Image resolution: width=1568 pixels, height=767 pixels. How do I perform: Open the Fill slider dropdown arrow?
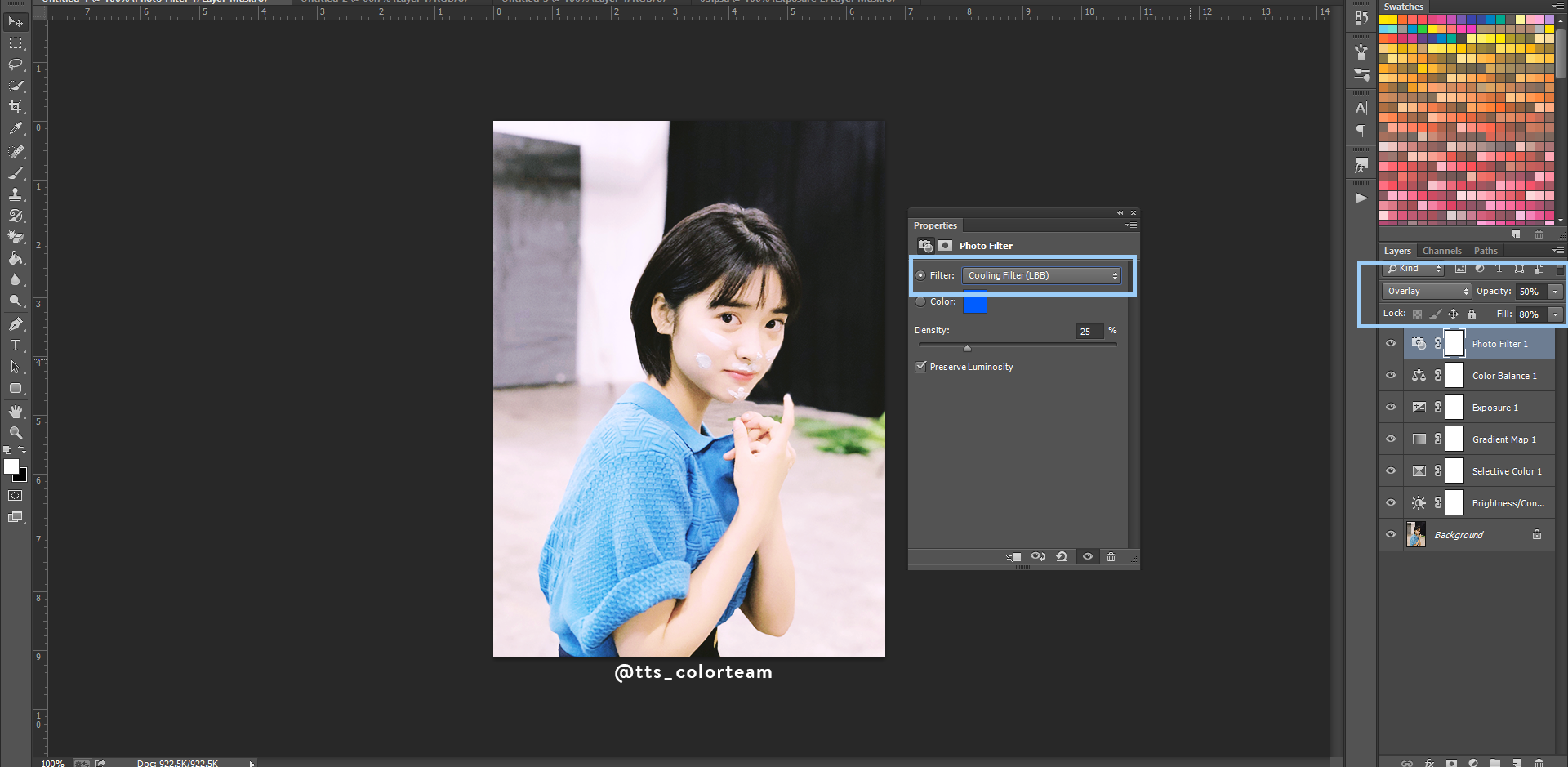coord(1556,314)
